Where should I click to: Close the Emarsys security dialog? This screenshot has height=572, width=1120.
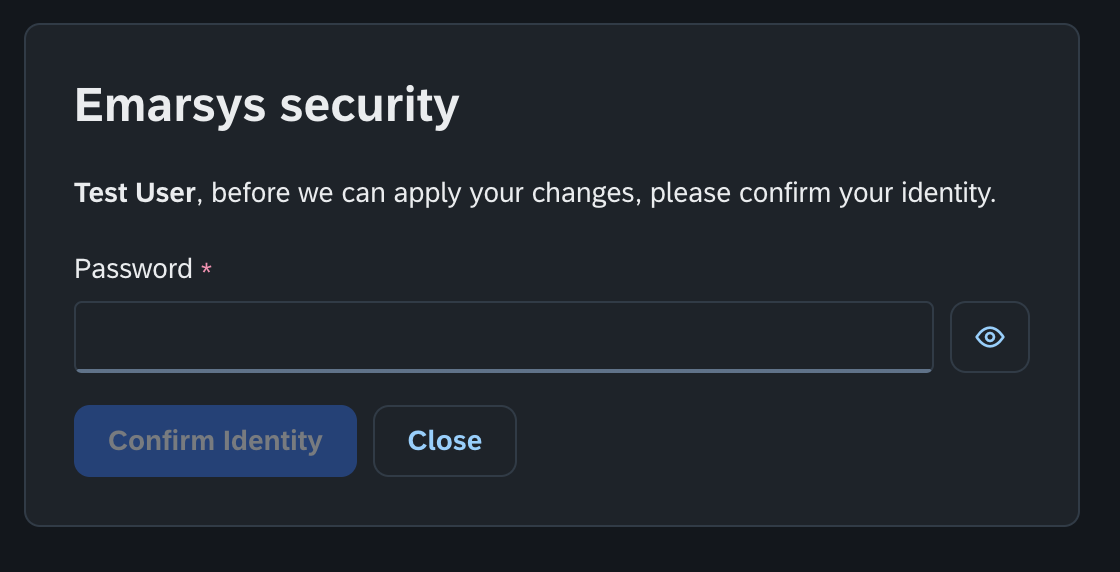(x=444, y=441)
